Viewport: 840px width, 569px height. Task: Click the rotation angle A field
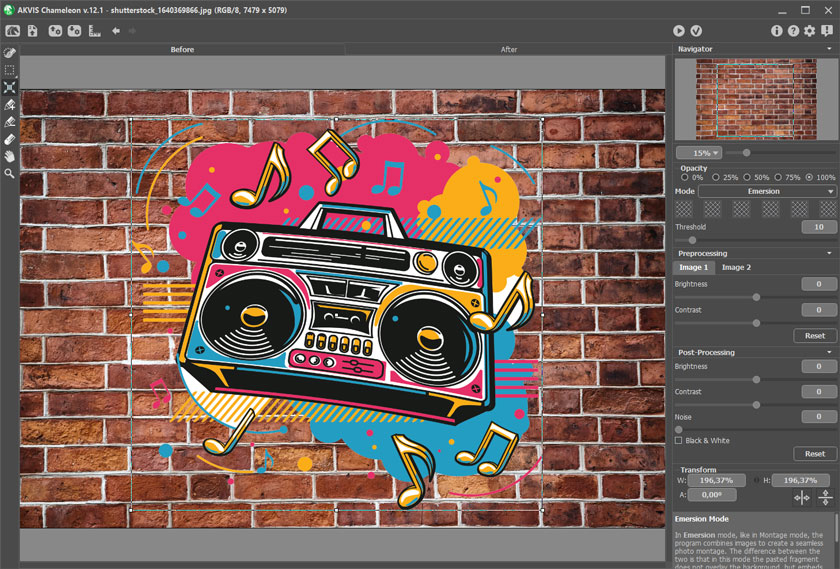pos(711,495)
